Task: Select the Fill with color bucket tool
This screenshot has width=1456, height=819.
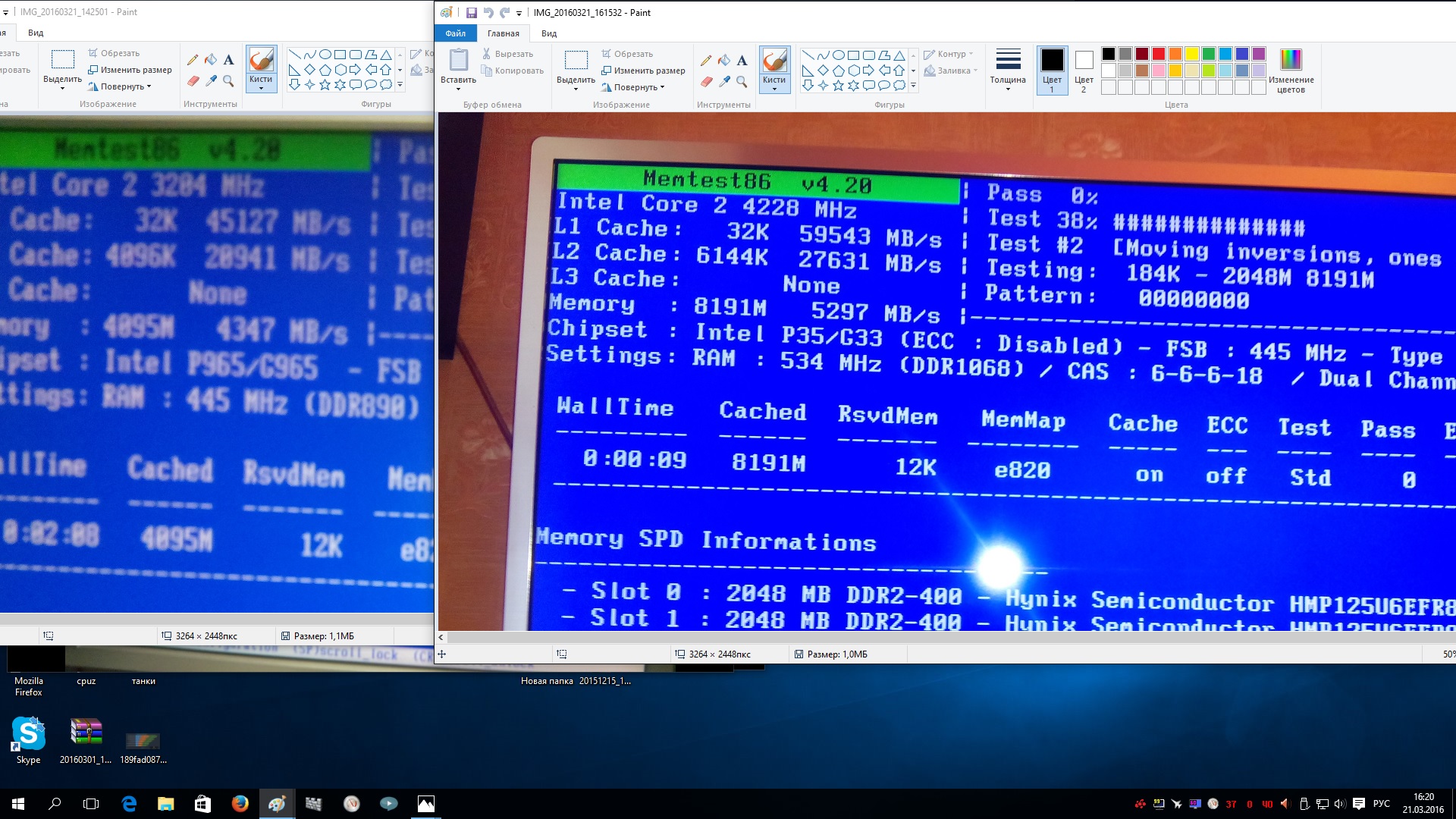Action: (724, 61)
